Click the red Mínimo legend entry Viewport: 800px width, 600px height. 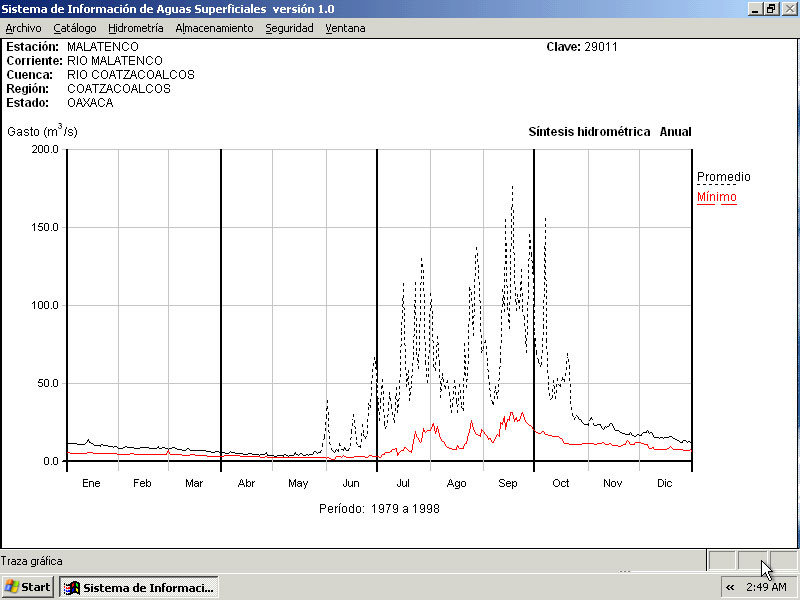pos(716,197)
